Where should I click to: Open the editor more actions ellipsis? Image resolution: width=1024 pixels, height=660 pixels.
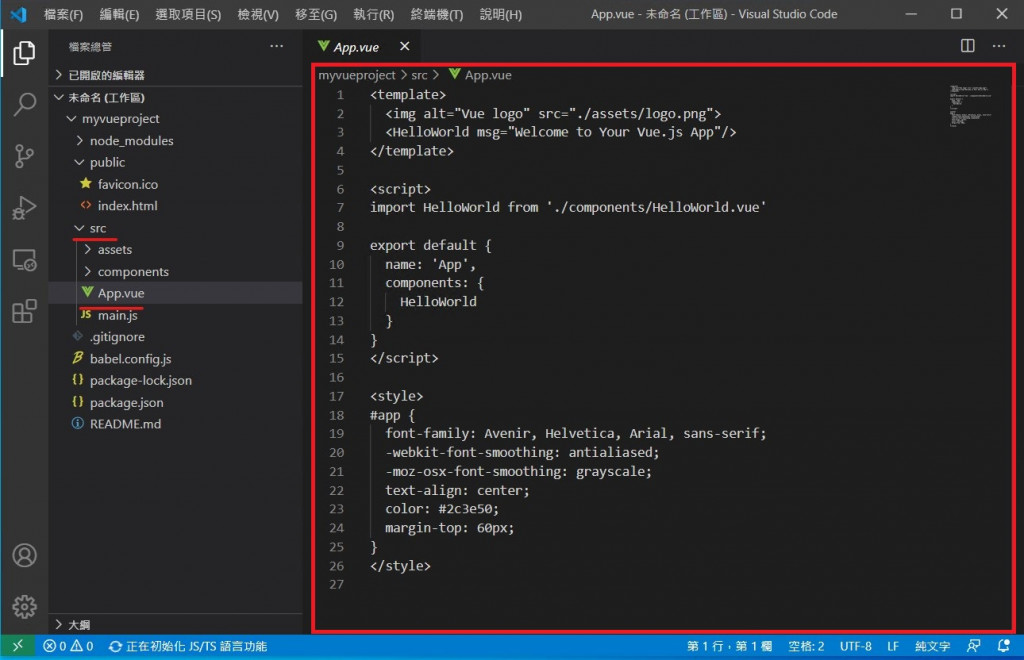[999, 46]
